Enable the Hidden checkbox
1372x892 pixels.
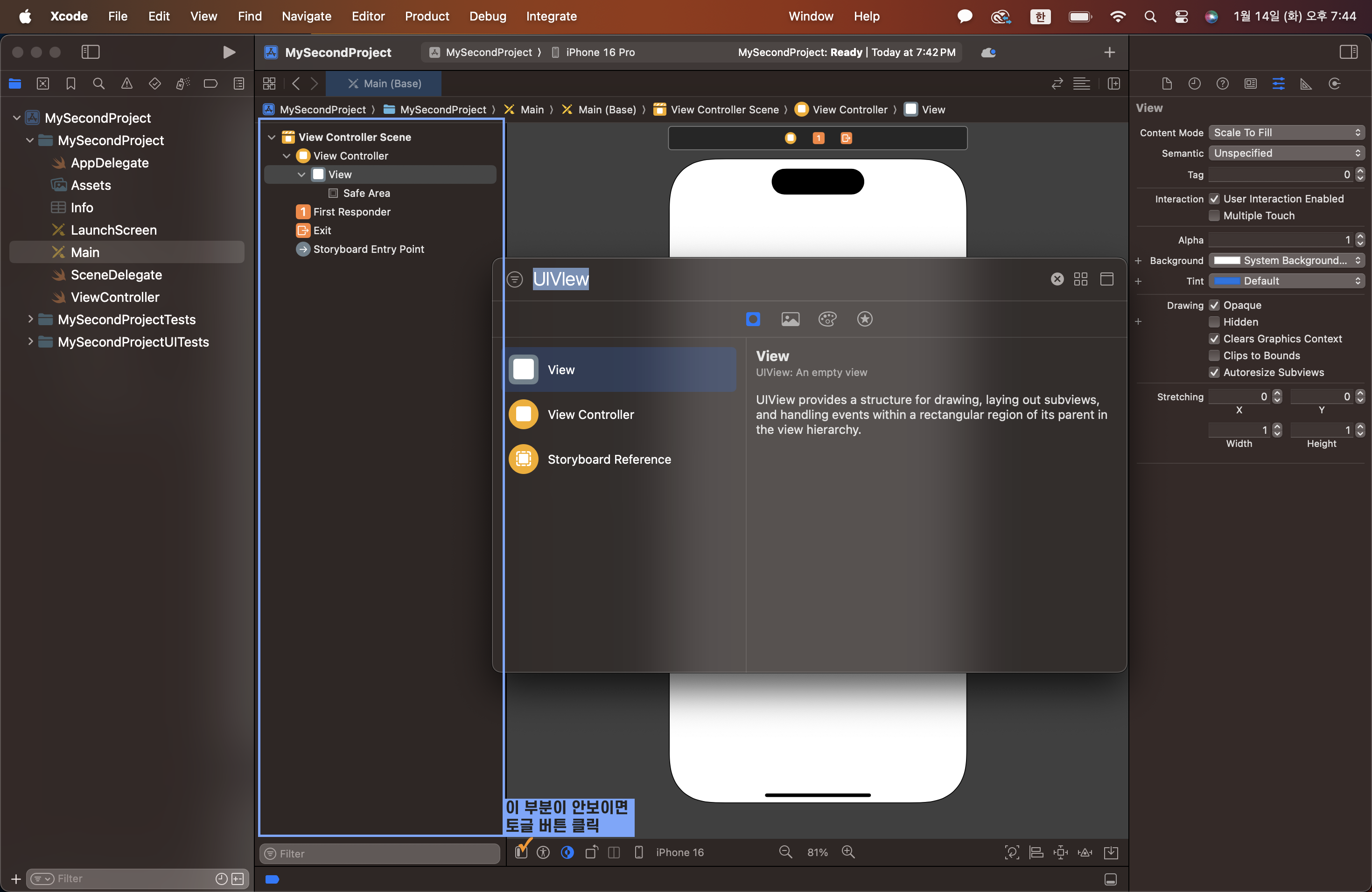point(1214,321)
